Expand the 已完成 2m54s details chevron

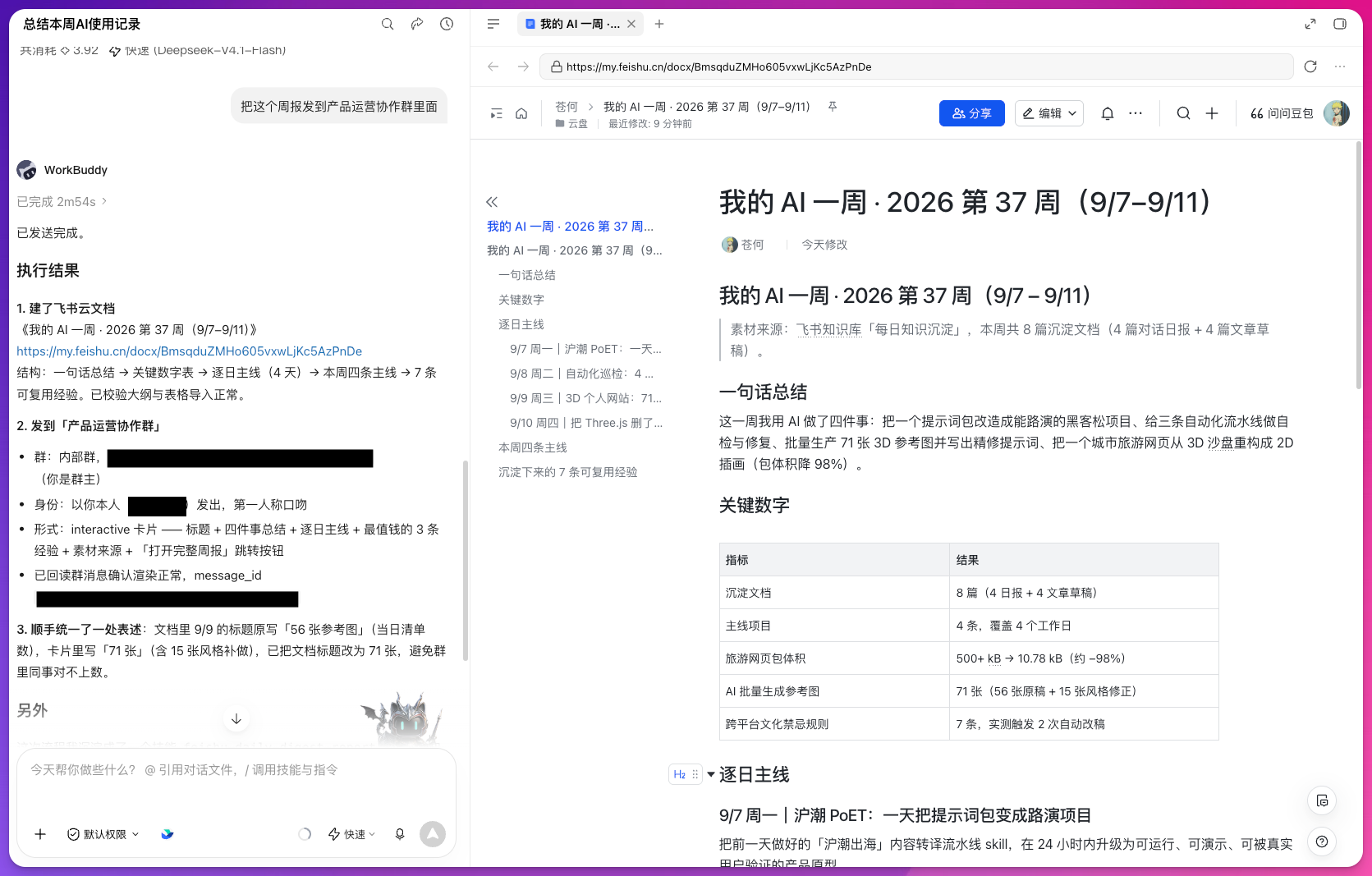coord(104,201)
